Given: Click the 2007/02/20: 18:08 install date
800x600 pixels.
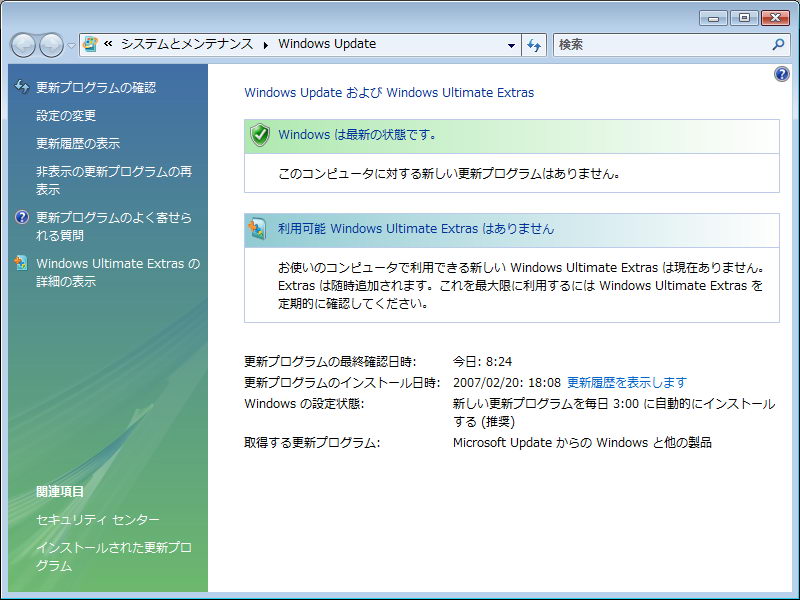Looking at the screenshot, I should click(x=507, y=383).
